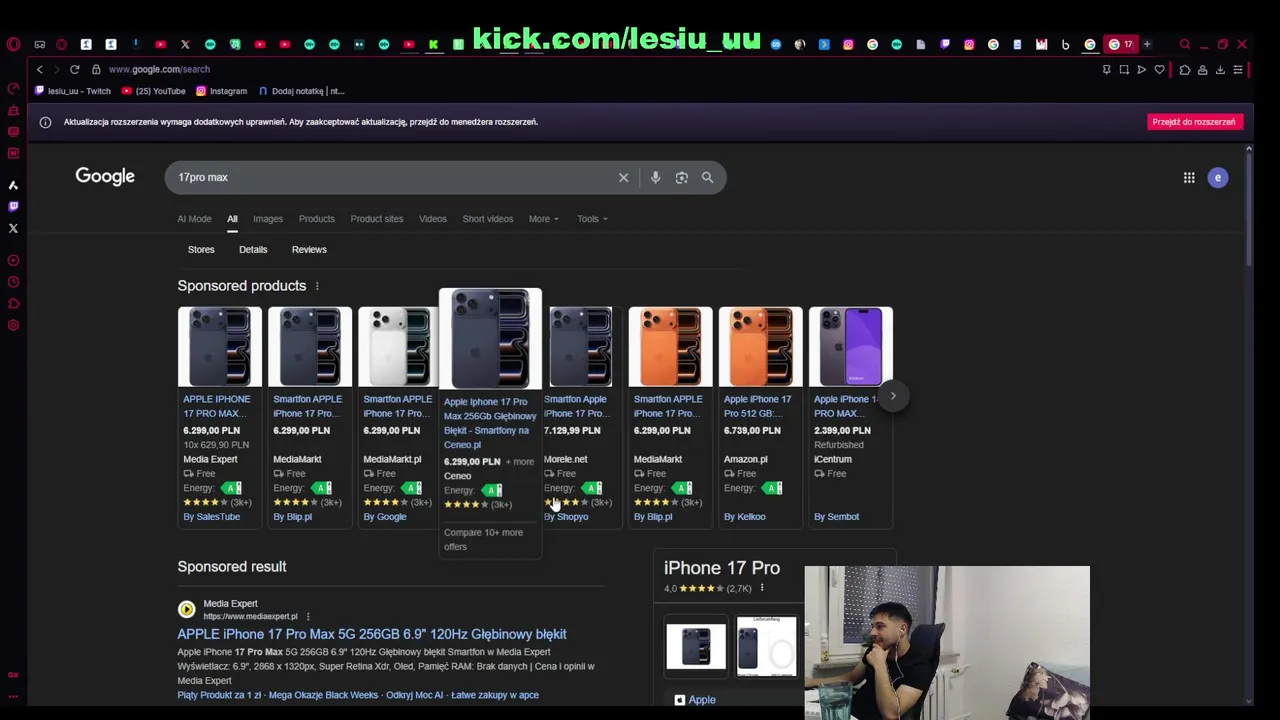Select the Reviews filter chip
Screen dimensions: 1280x720
(x=309, y=249)
